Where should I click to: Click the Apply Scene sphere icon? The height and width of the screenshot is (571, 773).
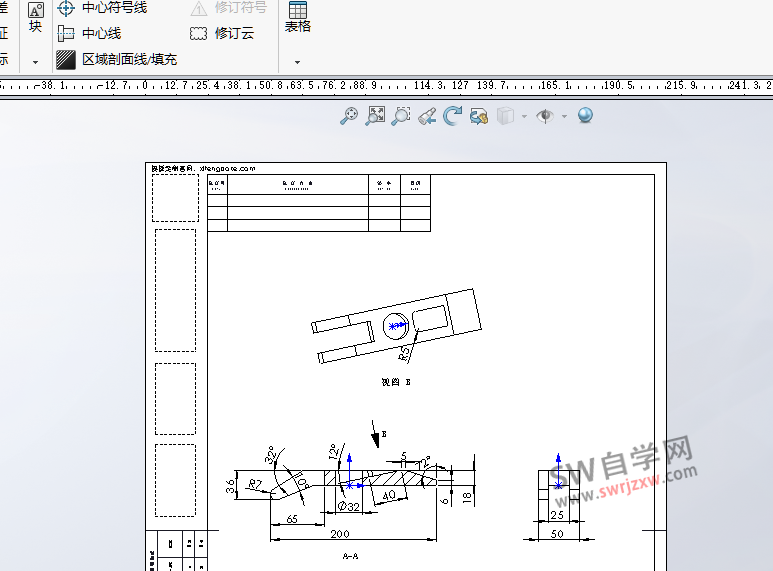click(x=585, y=116)
